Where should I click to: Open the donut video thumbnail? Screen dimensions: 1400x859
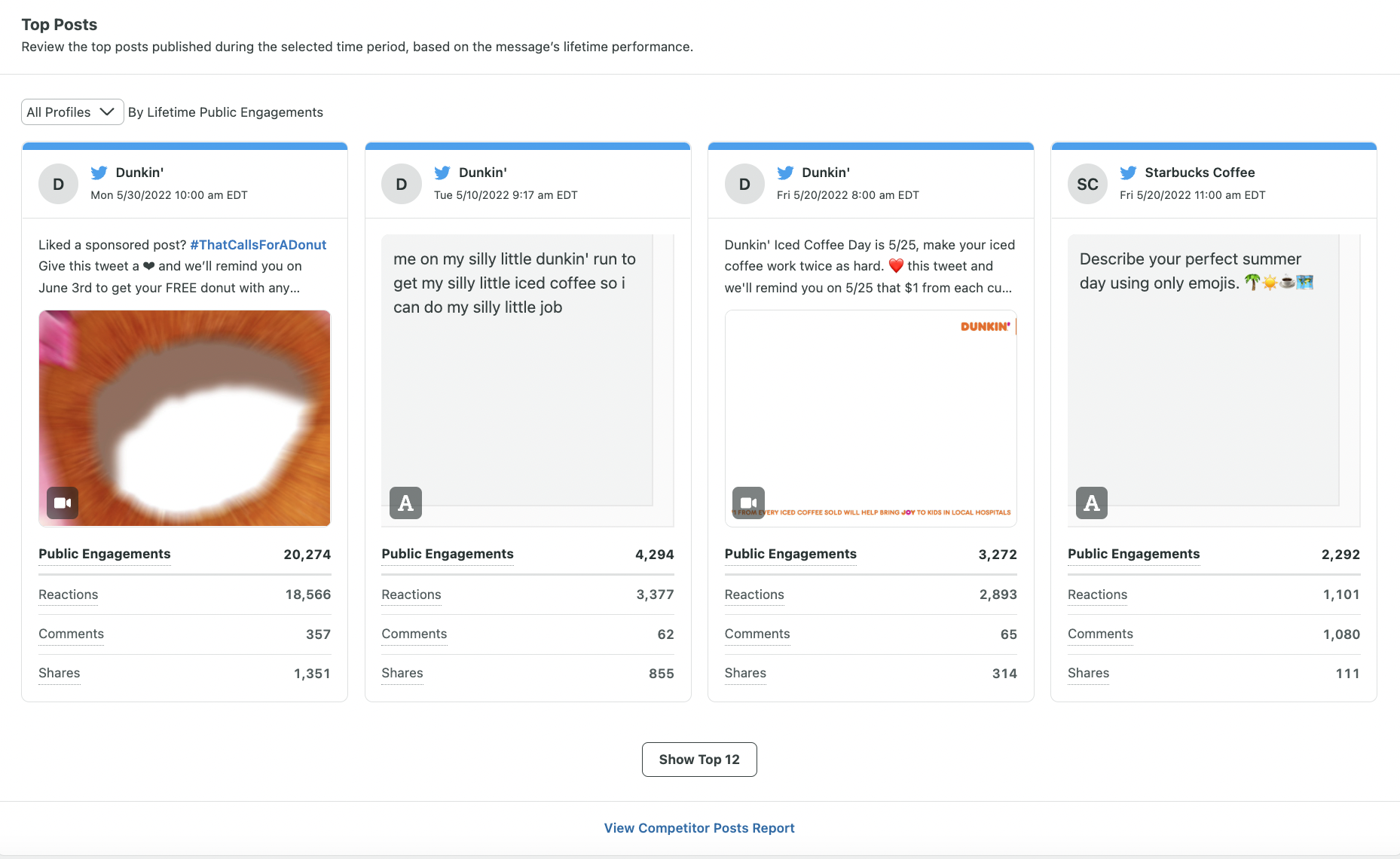coord(185,418)
